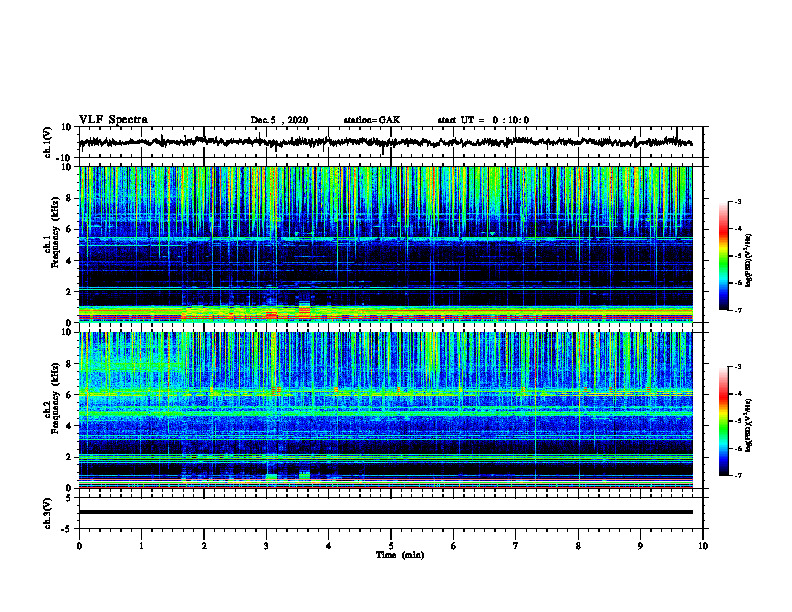The image size is (792, 612).
Task: Click inside the ch.1 spectrogram panel
Action: click(386, 244)
